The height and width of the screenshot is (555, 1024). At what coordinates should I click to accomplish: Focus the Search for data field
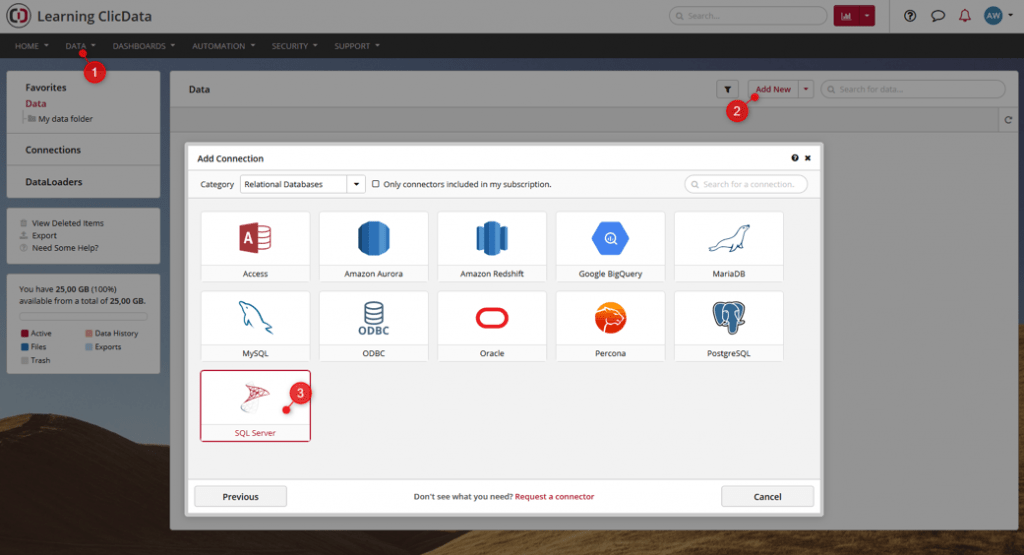[913, 89]
